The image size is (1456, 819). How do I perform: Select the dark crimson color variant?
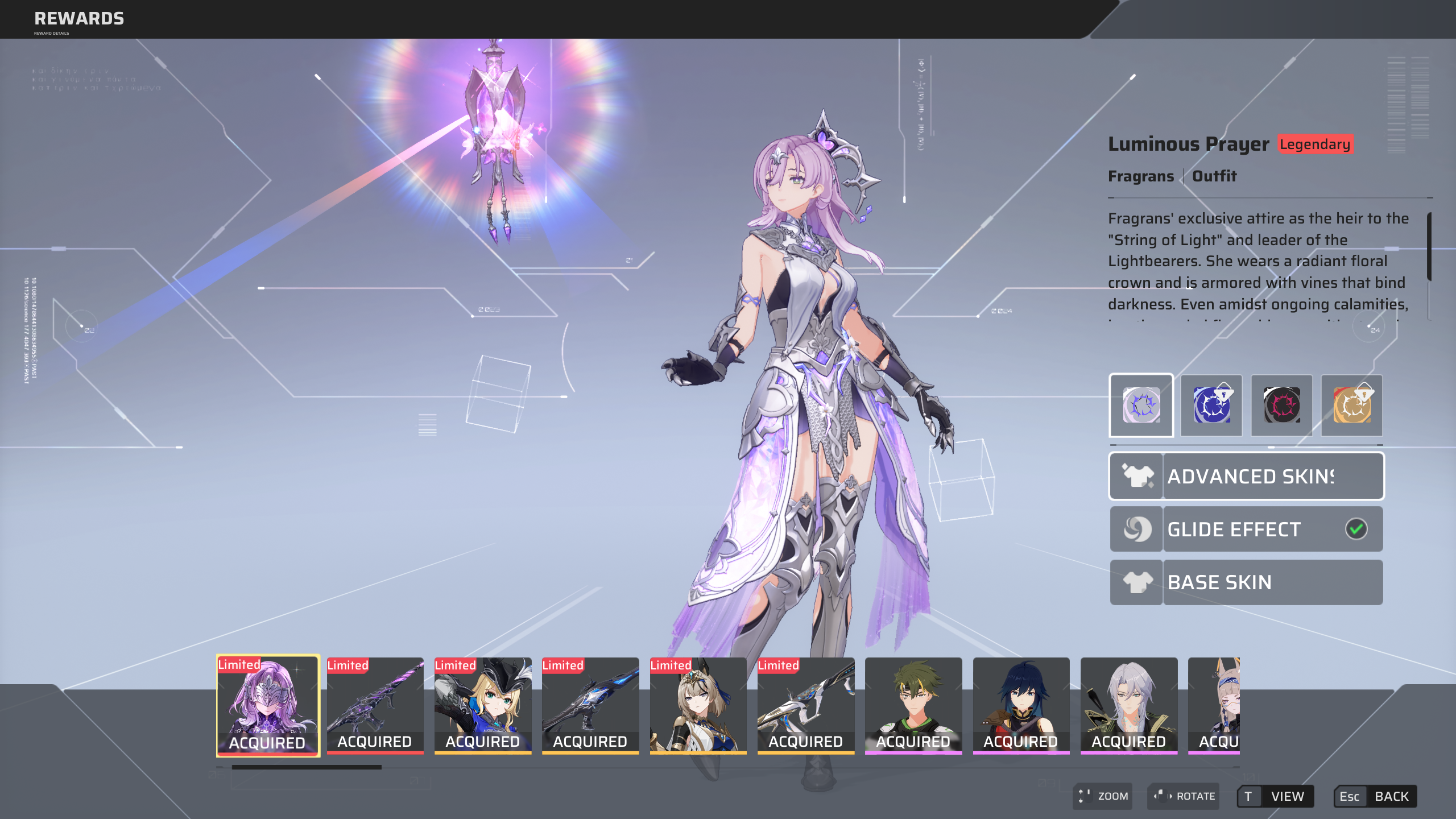click(x=1281, y=405)
